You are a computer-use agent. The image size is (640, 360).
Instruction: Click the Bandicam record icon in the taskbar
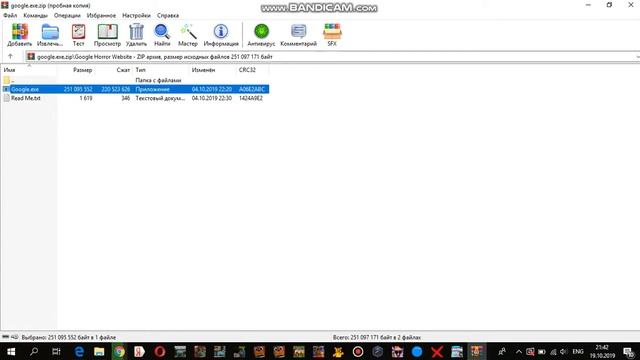[358, 351]
